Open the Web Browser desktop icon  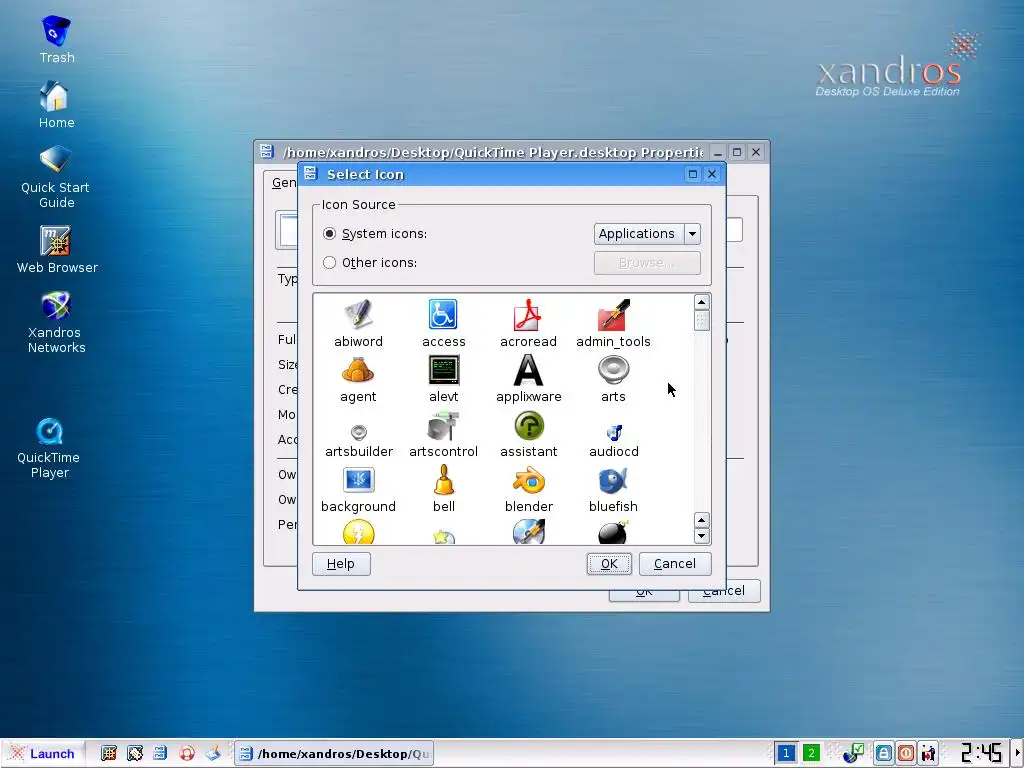coord(57,249)
